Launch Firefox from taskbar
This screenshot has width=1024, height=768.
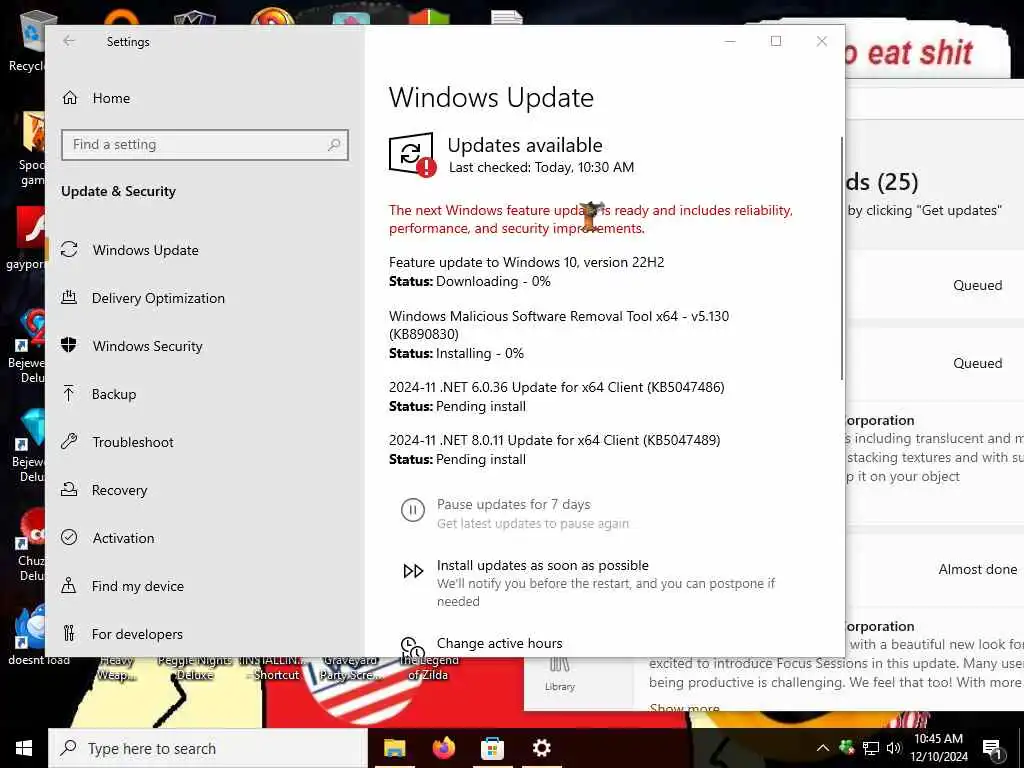444,748
